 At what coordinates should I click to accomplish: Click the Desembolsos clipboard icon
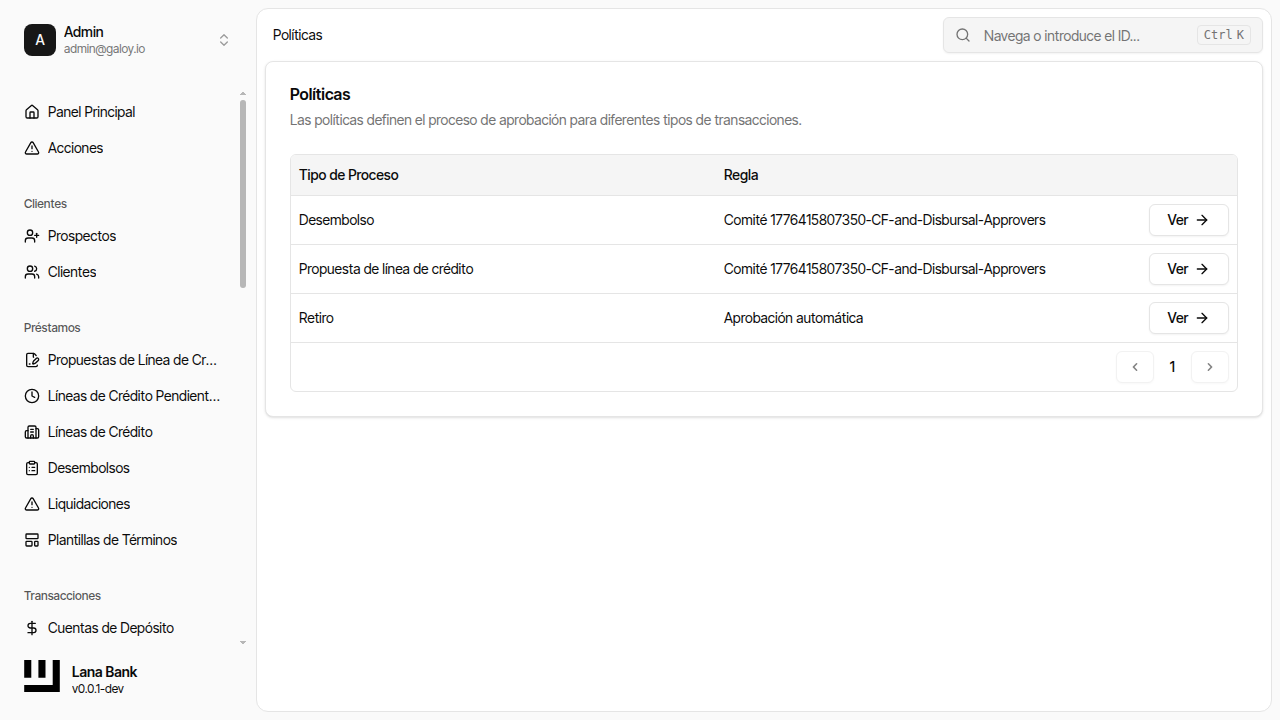click(32, 468)
